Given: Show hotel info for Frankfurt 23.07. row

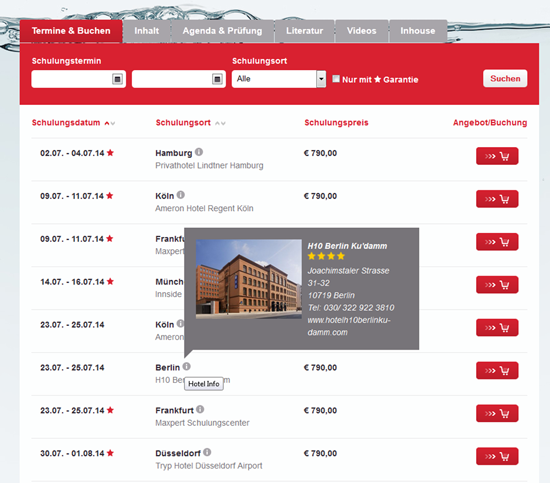Looking at the screenshot, I should pyautogui.click(x=200, y=409).
